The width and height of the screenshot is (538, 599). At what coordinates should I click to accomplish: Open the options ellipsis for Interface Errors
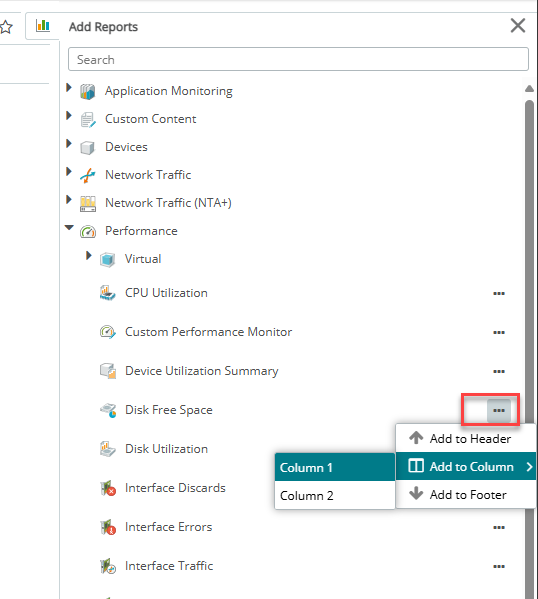(499, 528)
